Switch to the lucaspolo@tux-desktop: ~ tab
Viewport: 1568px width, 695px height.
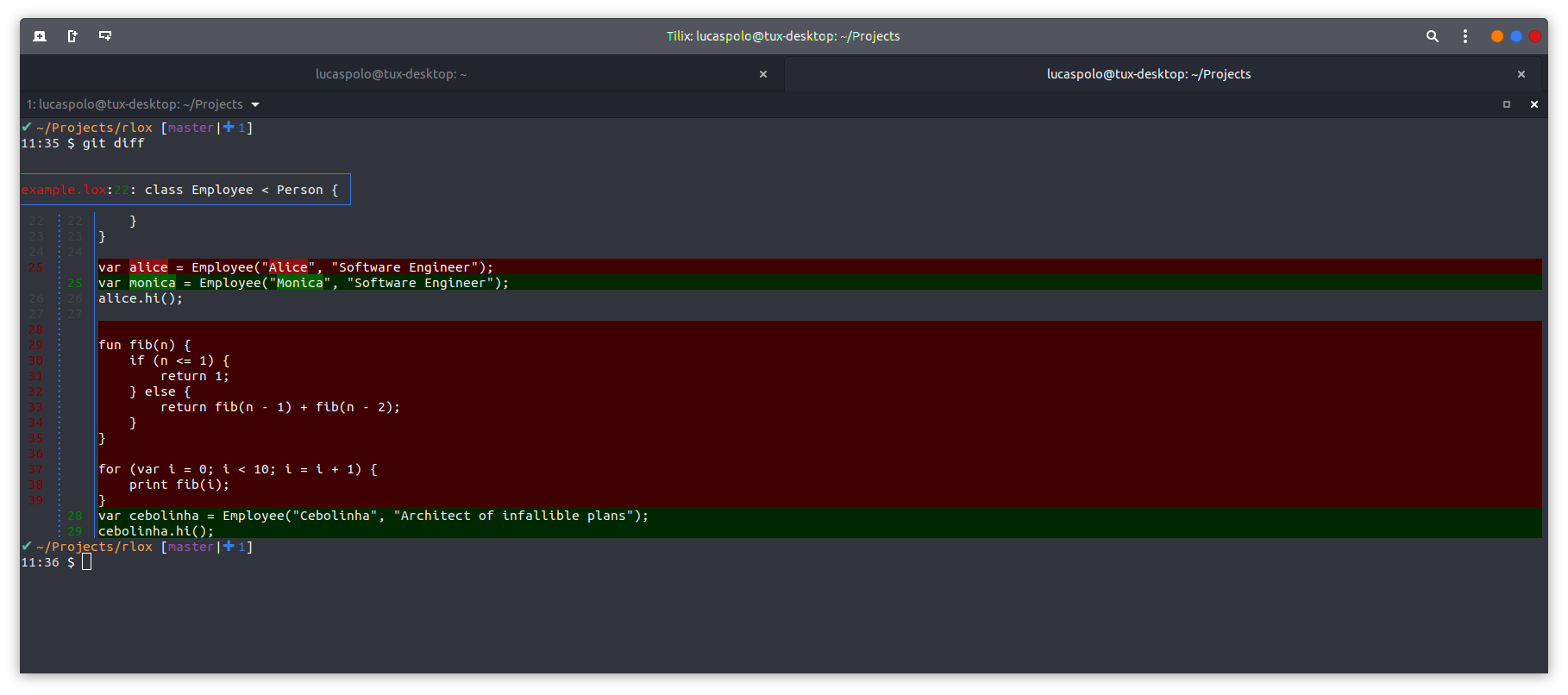pos(391,74)
